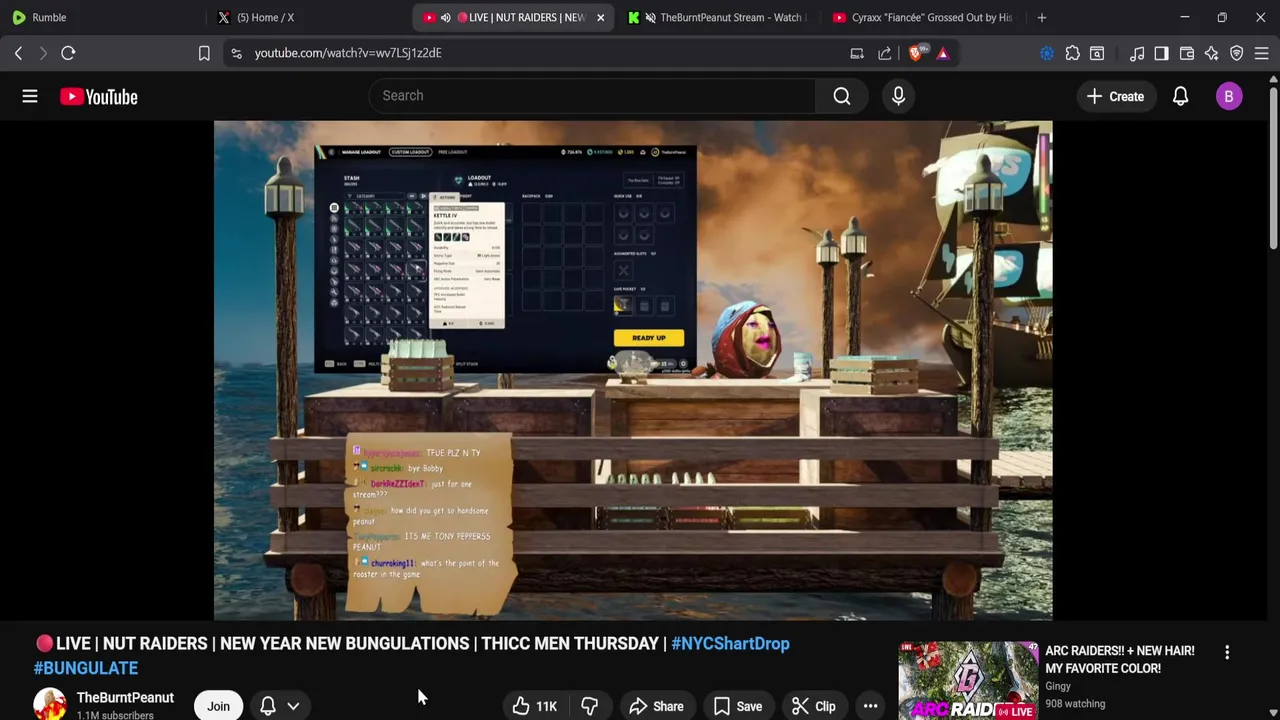Like the video with 11K likes
This screenshot has height=720, width=1280.
tap(535, 706)
